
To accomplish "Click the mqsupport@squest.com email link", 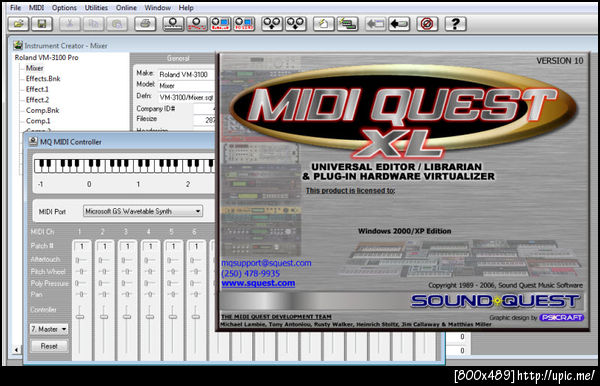I will (x=266, y=263).
